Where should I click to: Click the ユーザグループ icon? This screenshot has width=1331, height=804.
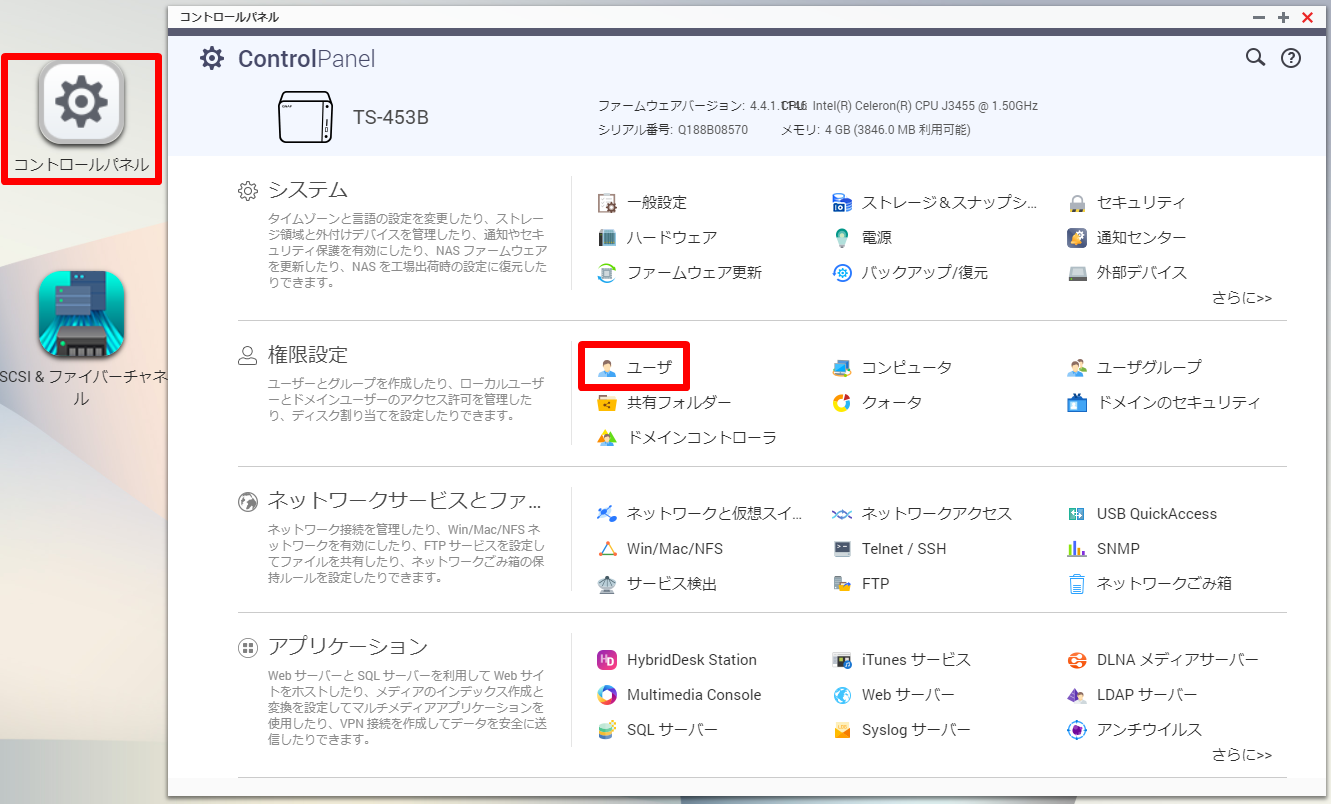pos(1077,368)
